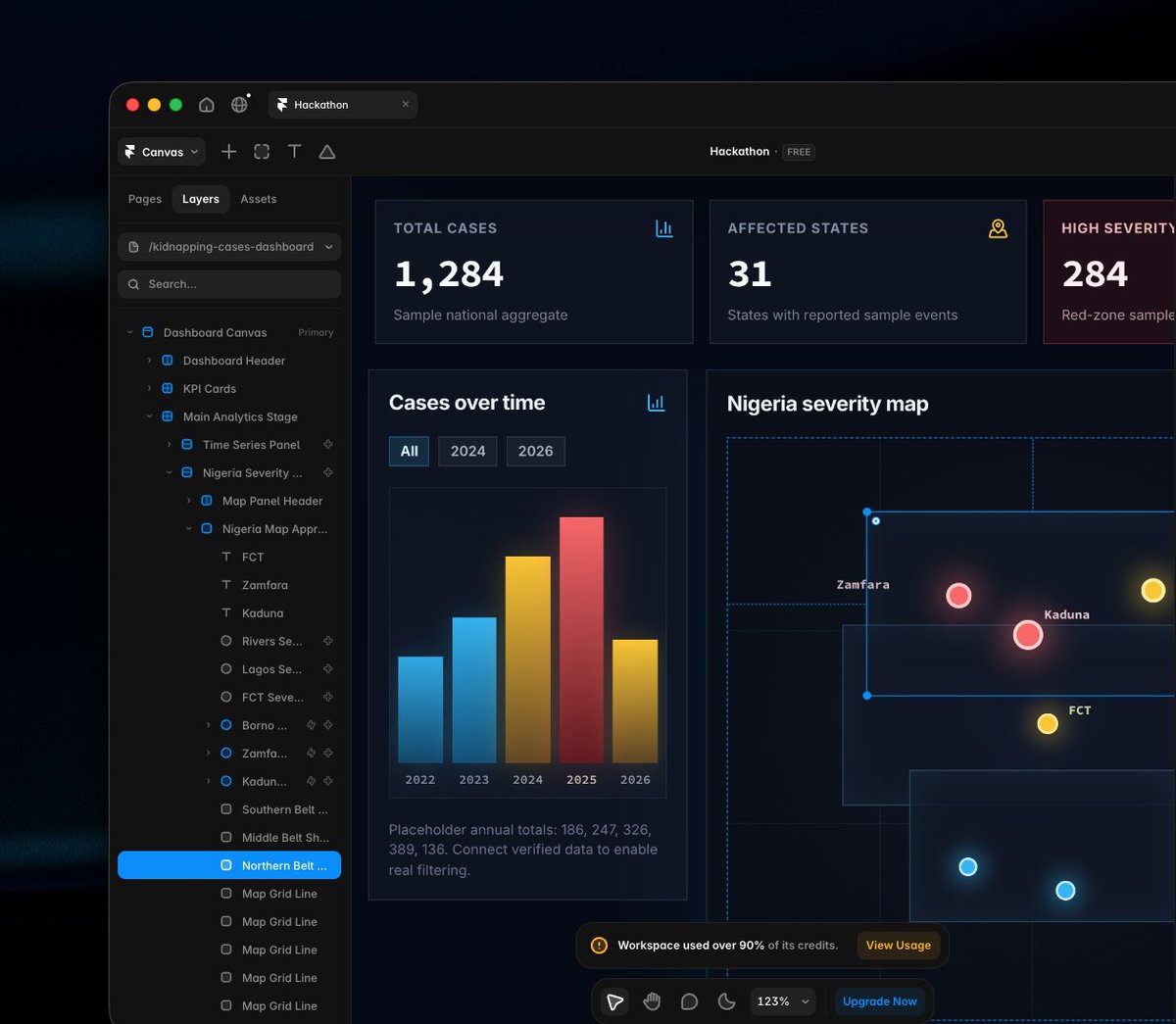Collapse the Main Analytics Stage layer
The height and width of the screenshot is (1024, 1176).
(149, 416)
